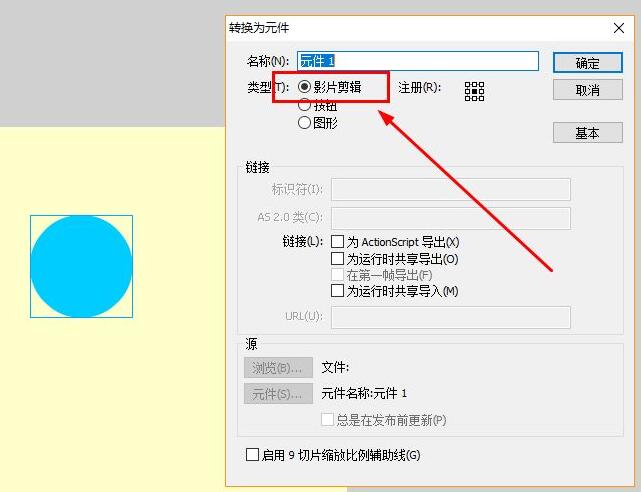Screen dimensions: 641x492
Task: Click the 基本 button
Action: 587,132
